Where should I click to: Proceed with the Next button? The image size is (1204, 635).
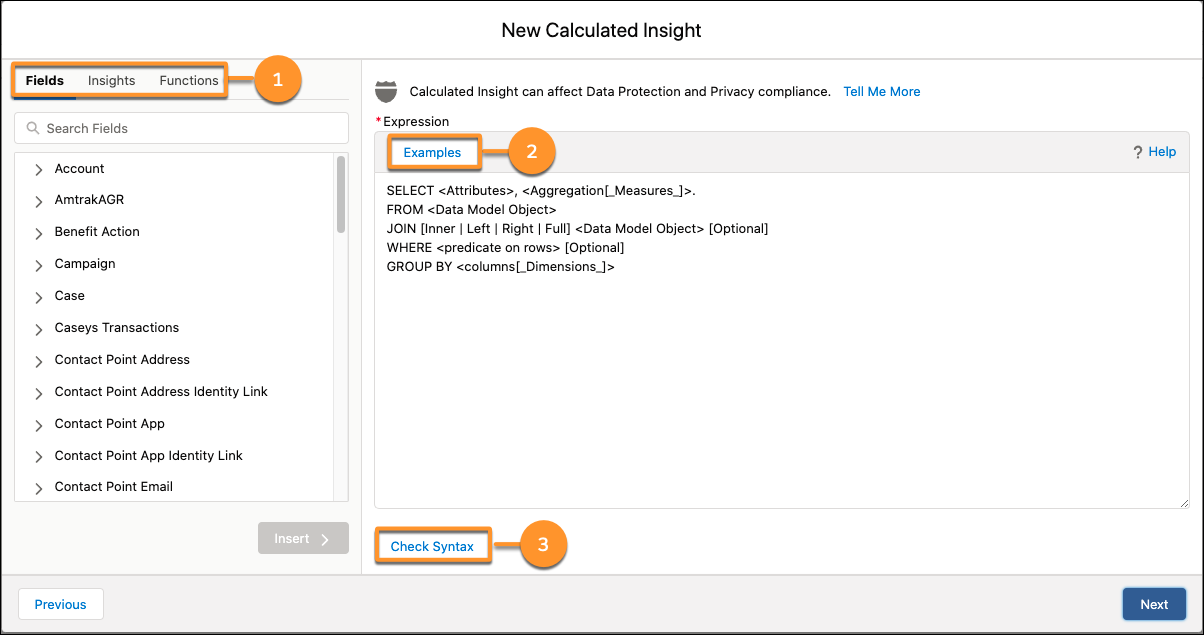pos(1154,604)
